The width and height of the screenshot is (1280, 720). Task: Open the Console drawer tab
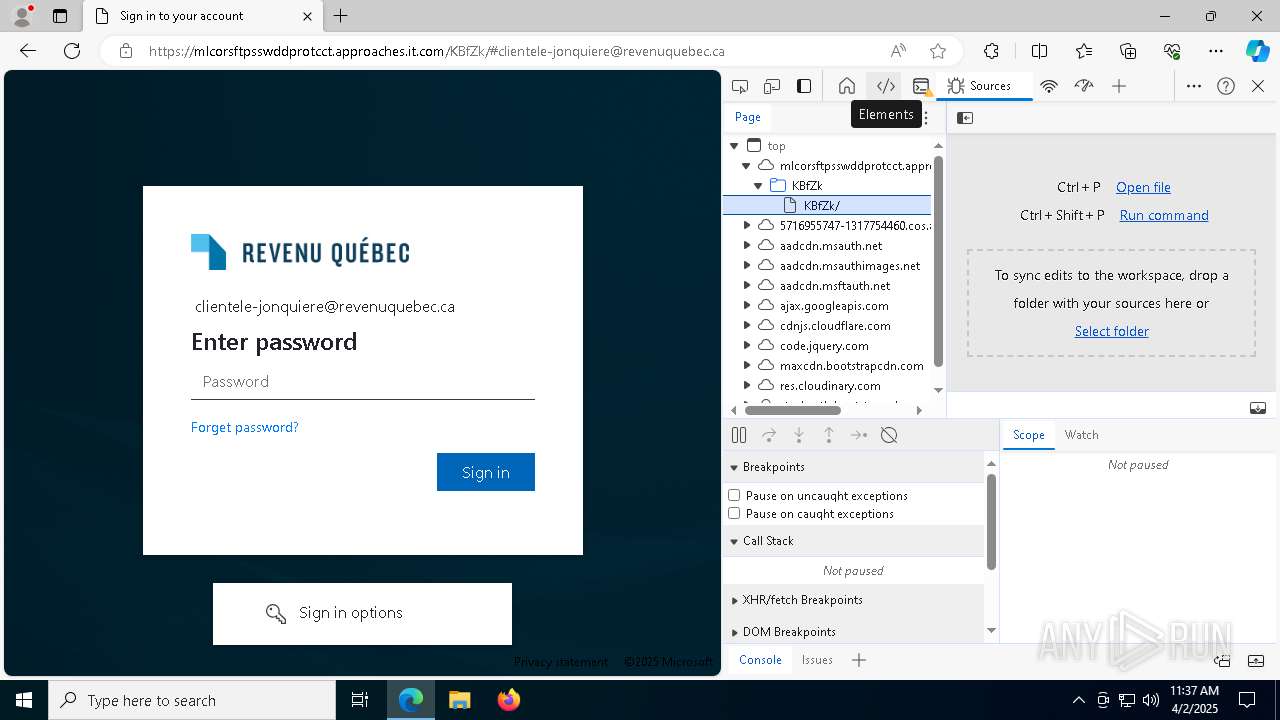point(760,660)
